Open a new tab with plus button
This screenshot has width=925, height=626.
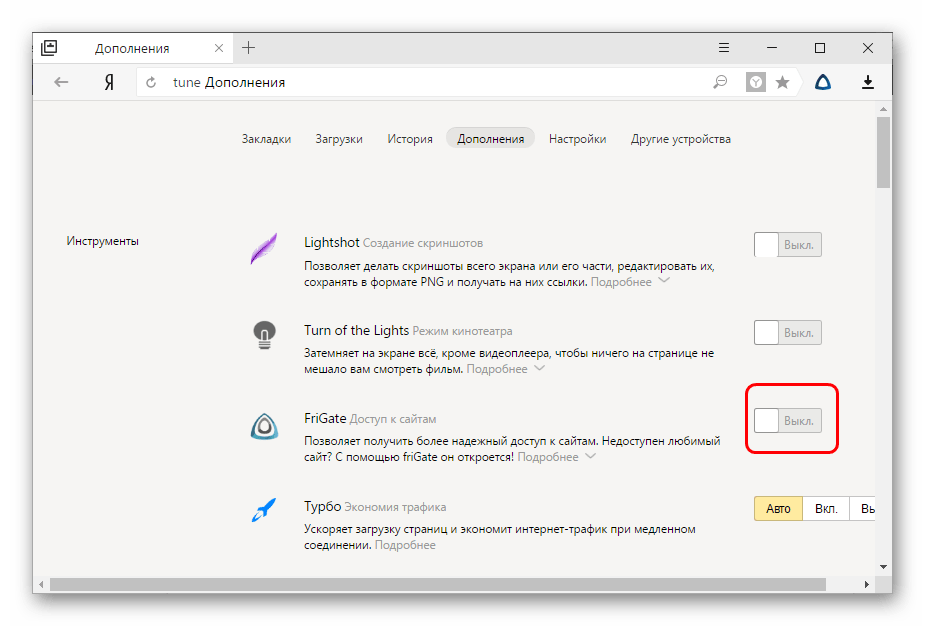[x=249, y=48]
